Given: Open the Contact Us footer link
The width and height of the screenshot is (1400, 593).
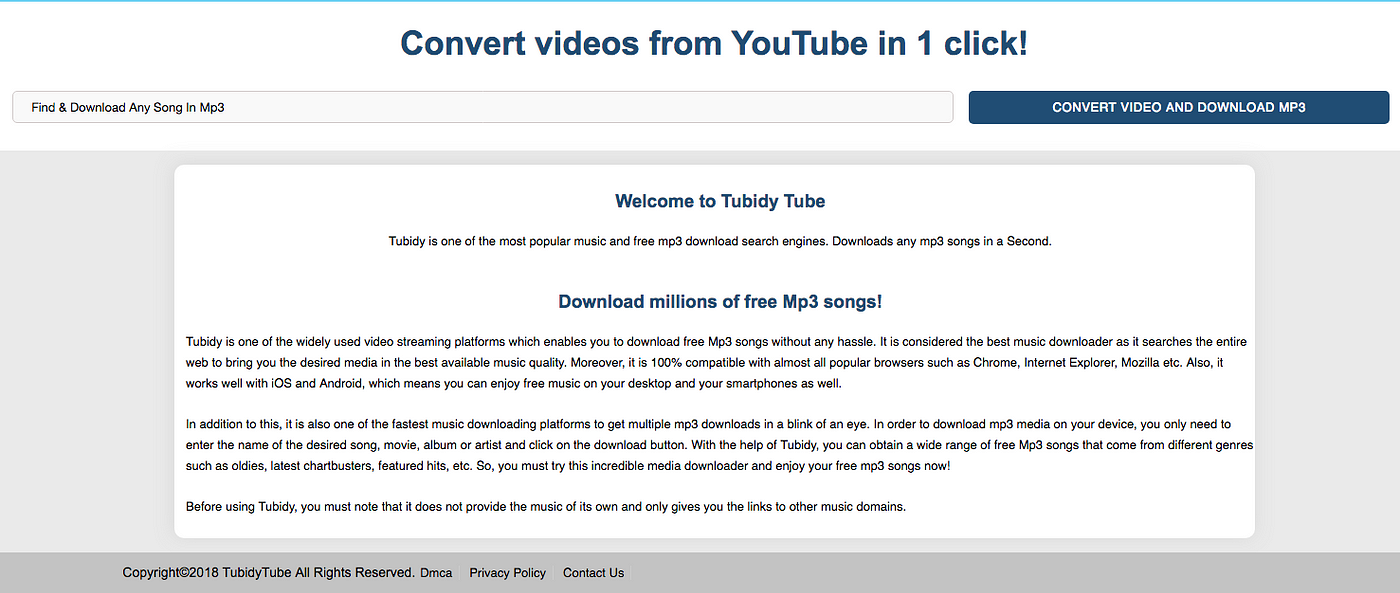Looking at the screenshot, I should pyautogui.click(x=593, y=573).
